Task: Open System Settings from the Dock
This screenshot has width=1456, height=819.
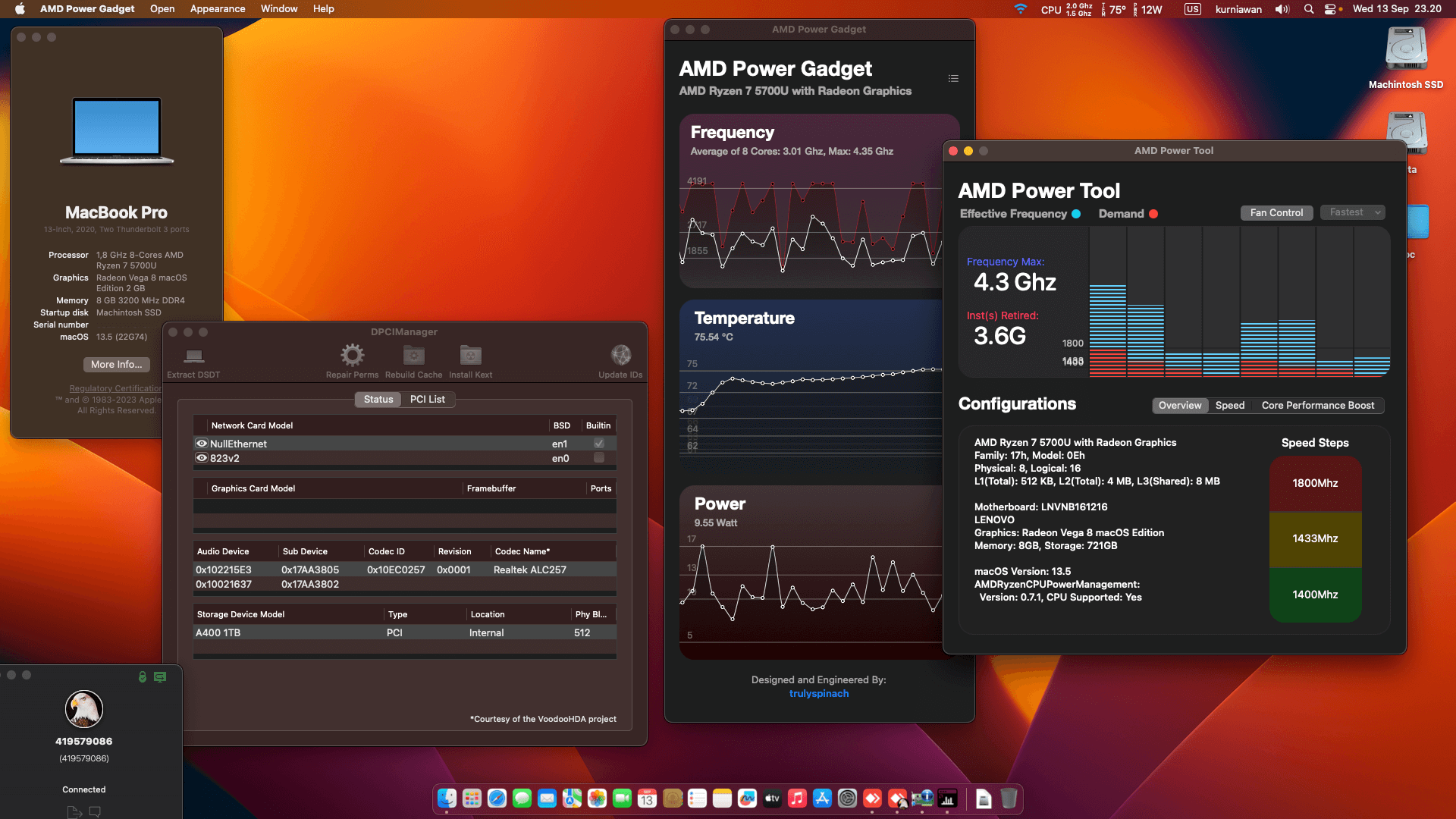Action: coord(847,799)
